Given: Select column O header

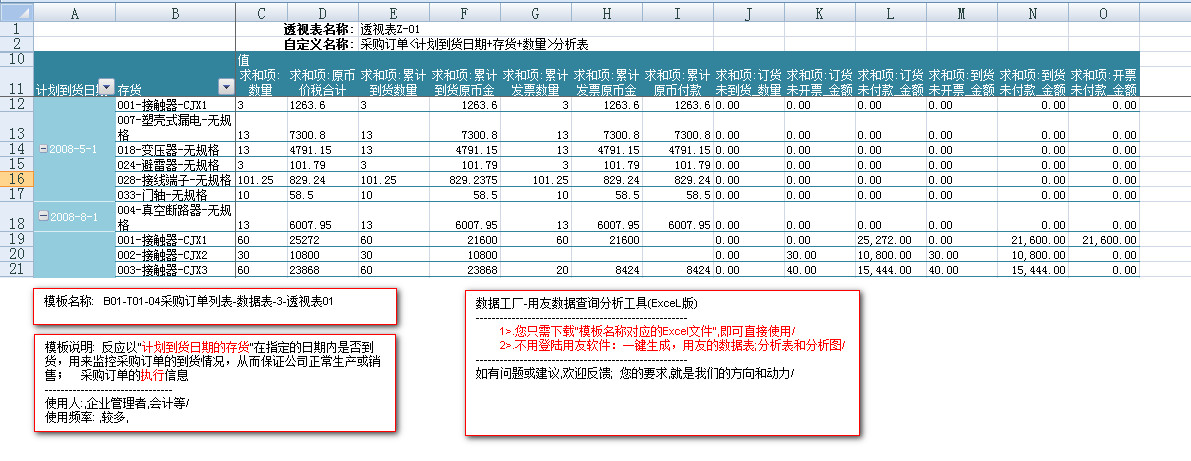Looking at the screenshot, I should pyautogui.click(x=1103, y=13).
